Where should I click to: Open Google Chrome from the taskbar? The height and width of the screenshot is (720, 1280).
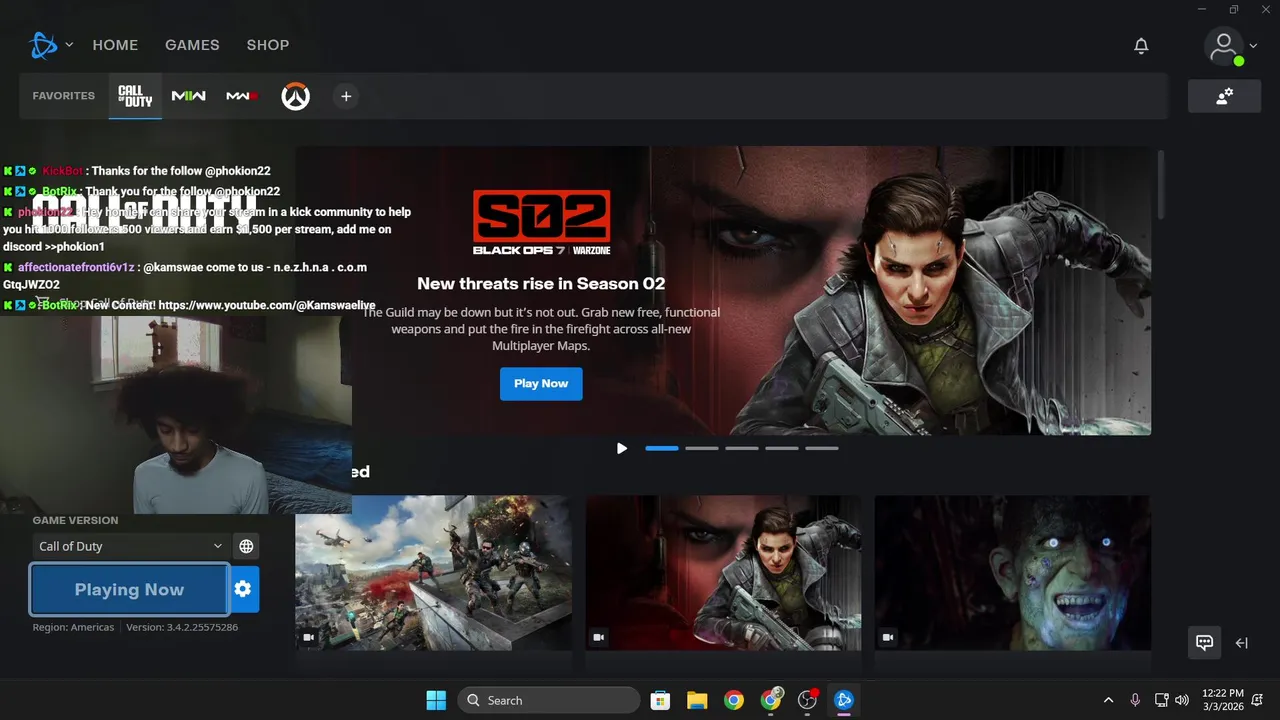(x=734, y=700)
